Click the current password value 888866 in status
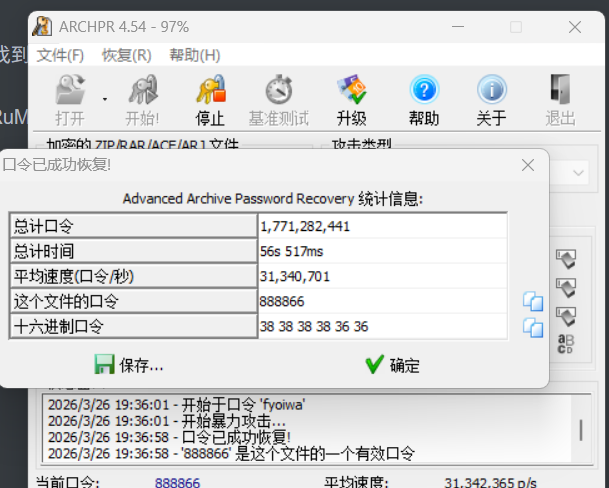This screenshot has height=488, width=609. click(x=177, y=483)
